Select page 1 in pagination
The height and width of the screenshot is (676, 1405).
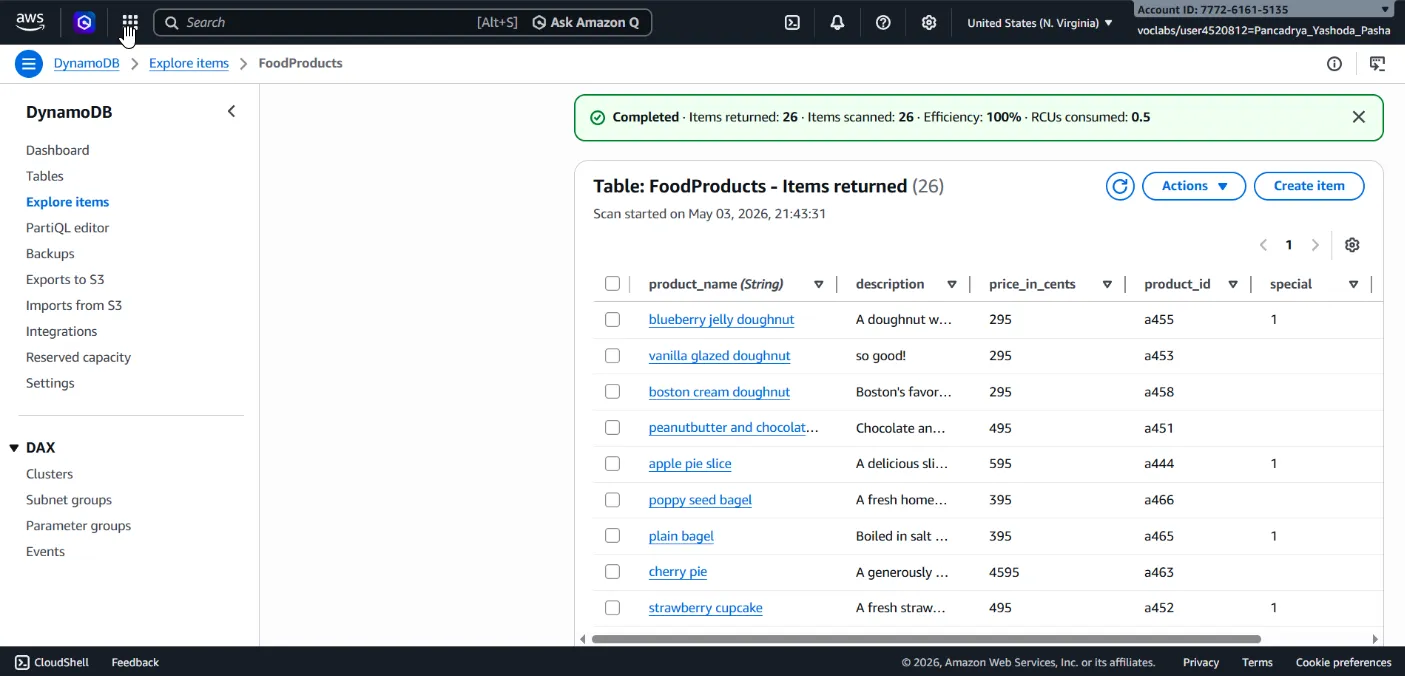point(1289,245)
